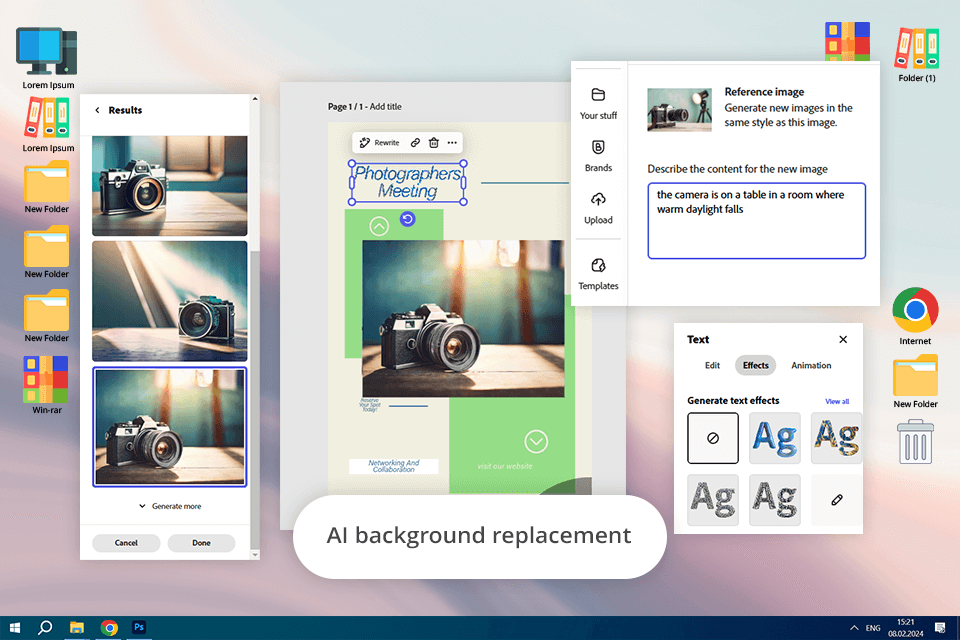Image resolution: width=960 pixels, height=640 pixels.
Task: Apply the blue Ag text effect
Action: [774, 438]
